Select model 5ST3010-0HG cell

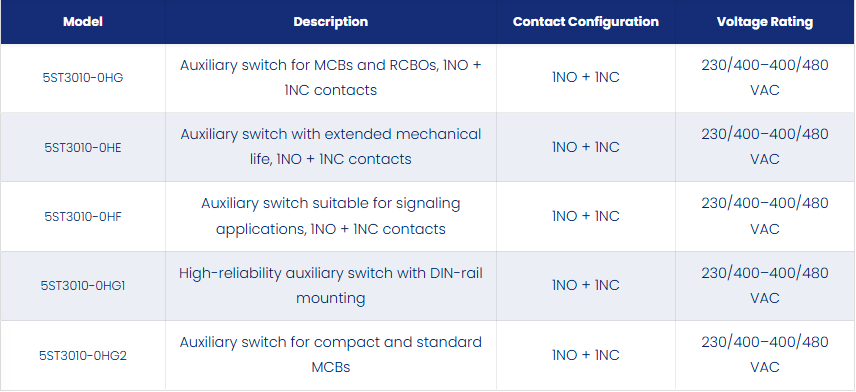tap(83, 78)
